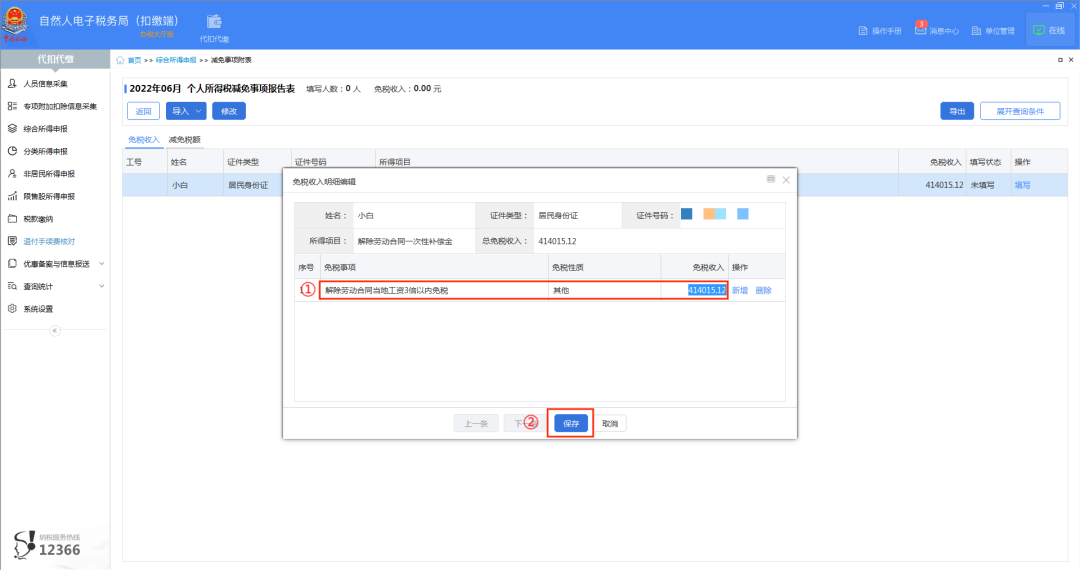Click the 展开查询条件 button
Image resolution: width=1080 pixels, height=570 pixels.
pyautogui.click(x=1019, y=111)
